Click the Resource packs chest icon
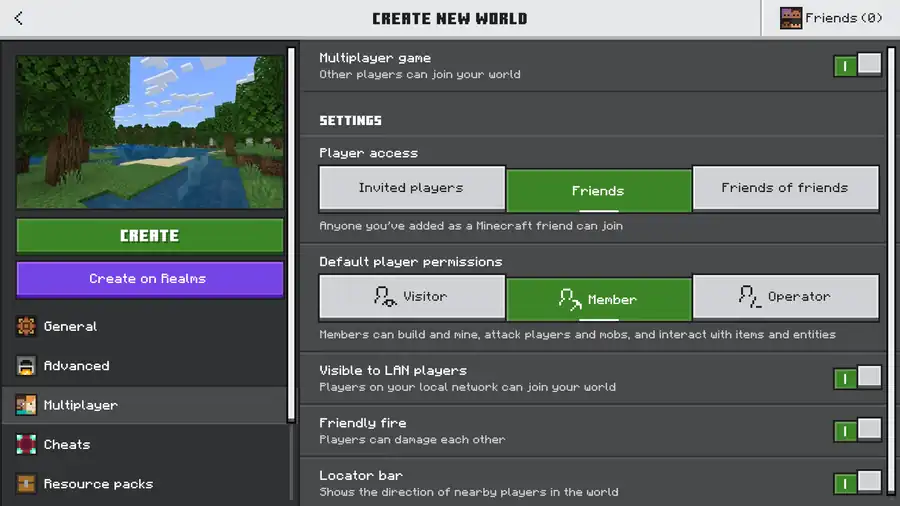900x506 pixels. pos(26,484)
